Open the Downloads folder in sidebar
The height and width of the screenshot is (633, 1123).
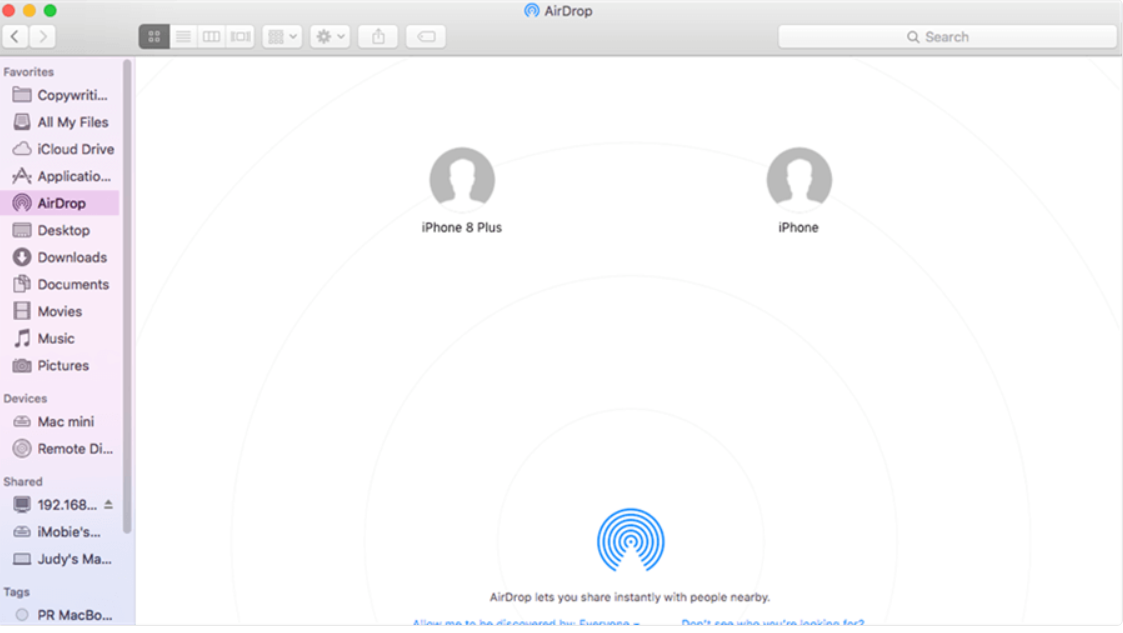[x=70, y=257]
